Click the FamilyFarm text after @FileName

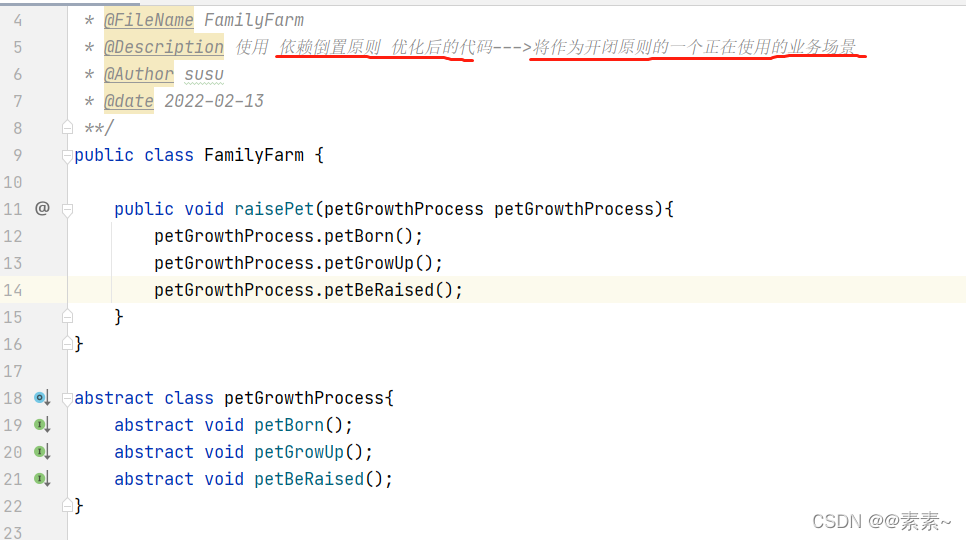pos(254,20)
